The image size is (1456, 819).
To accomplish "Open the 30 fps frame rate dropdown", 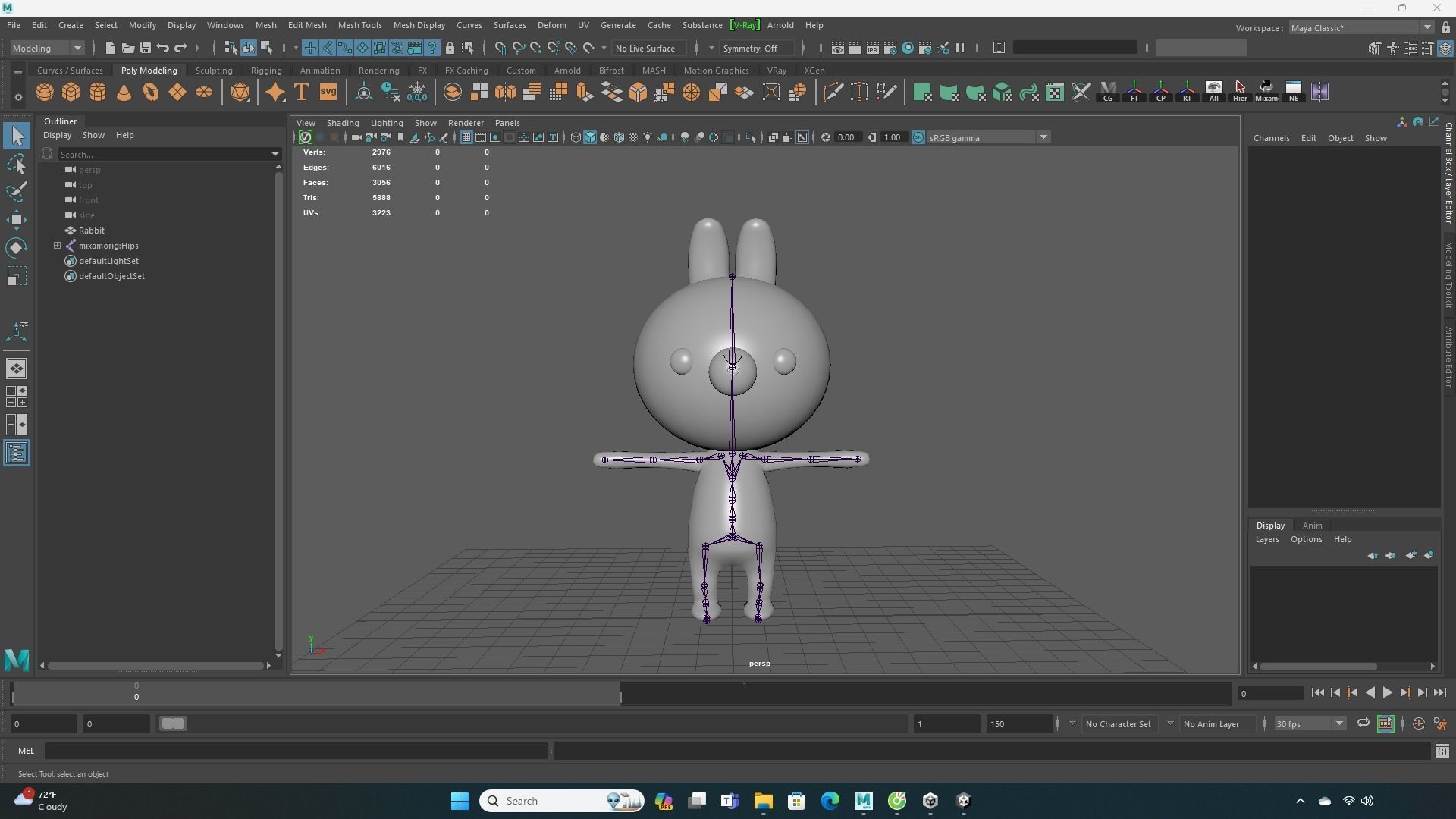I will [x=1310, y=723].
